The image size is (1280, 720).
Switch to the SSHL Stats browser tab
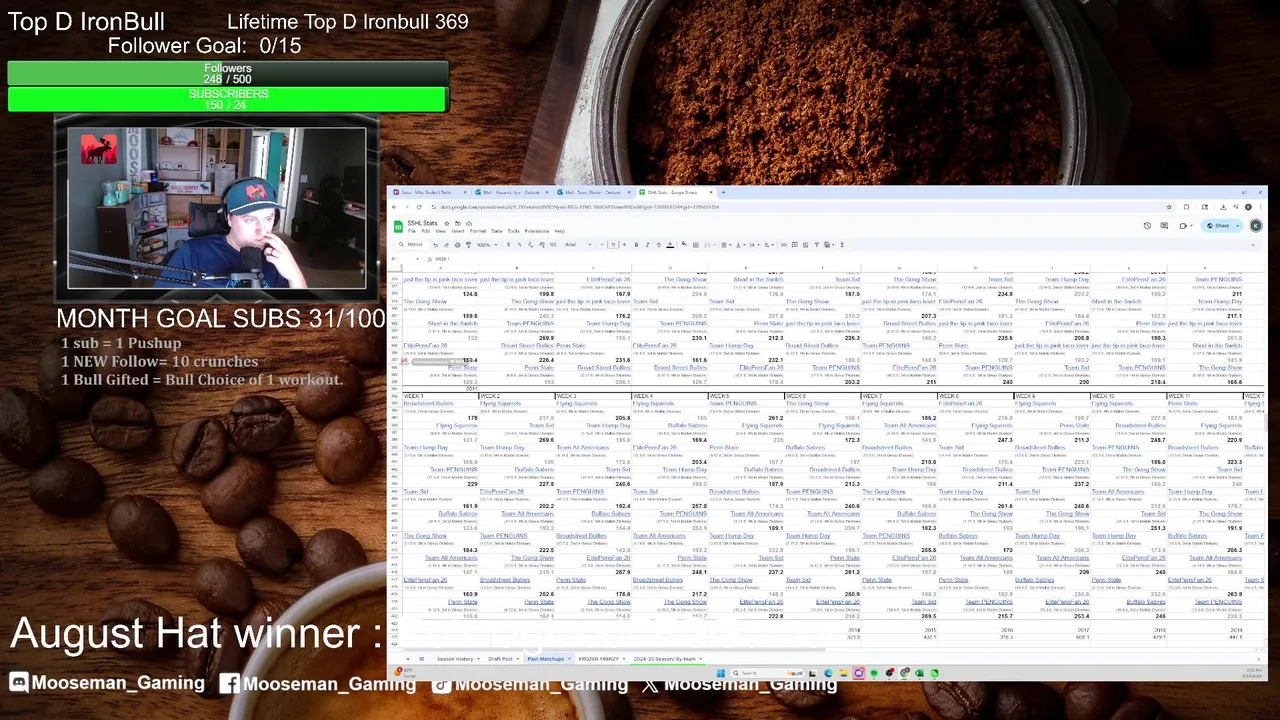(x=676, y=192)
